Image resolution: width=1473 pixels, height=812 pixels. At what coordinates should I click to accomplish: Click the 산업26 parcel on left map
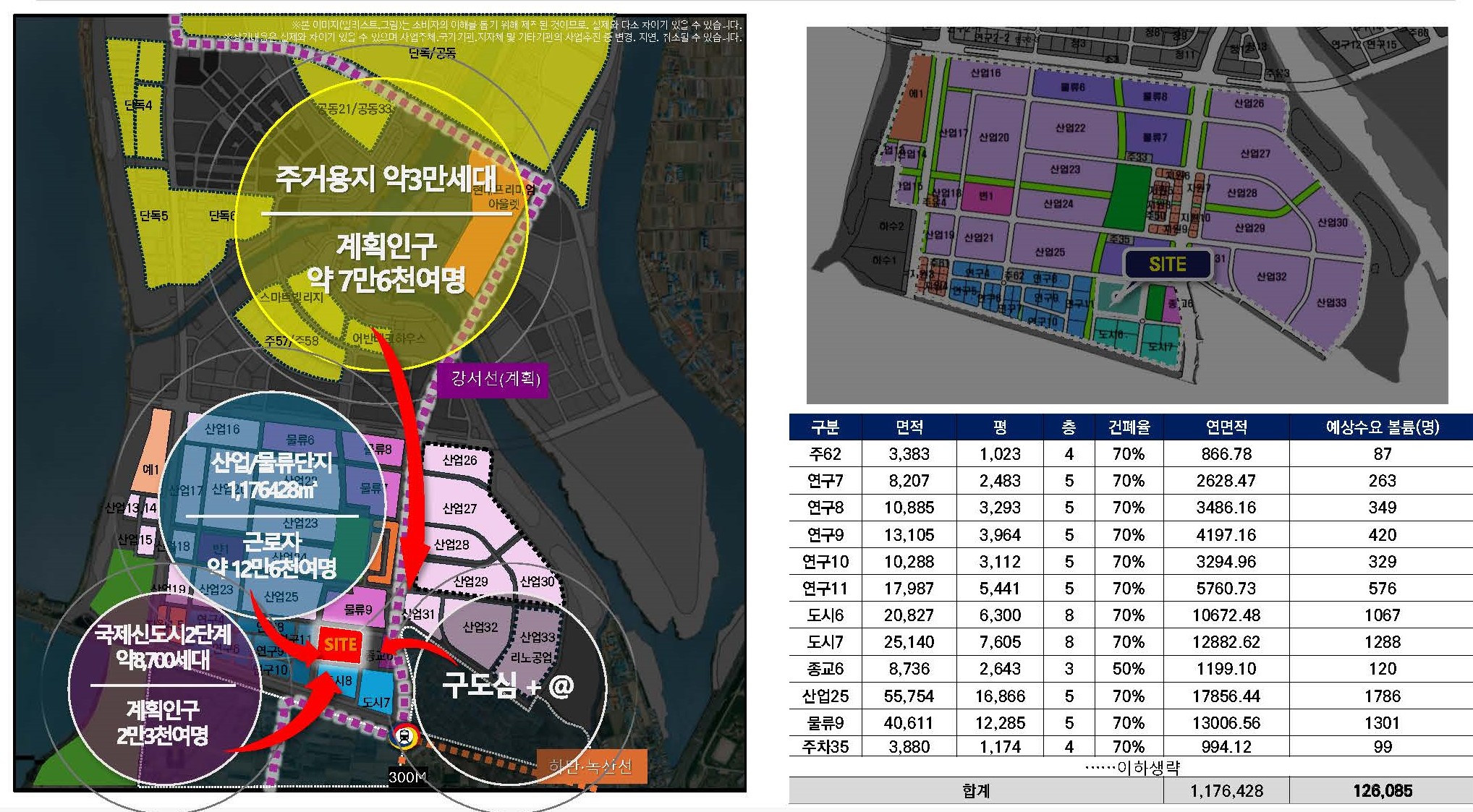point(459,461)
